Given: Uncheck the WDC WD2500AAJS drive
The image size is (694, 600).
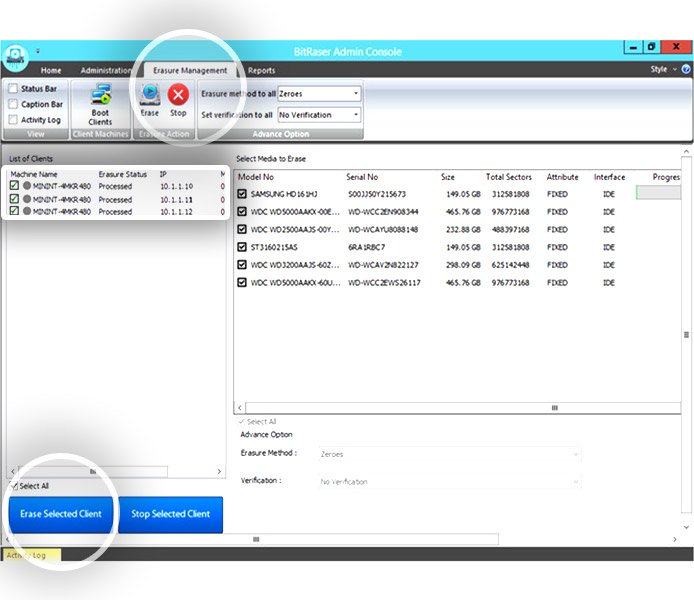Looking at the screenshot, I should tap(242, 229).
